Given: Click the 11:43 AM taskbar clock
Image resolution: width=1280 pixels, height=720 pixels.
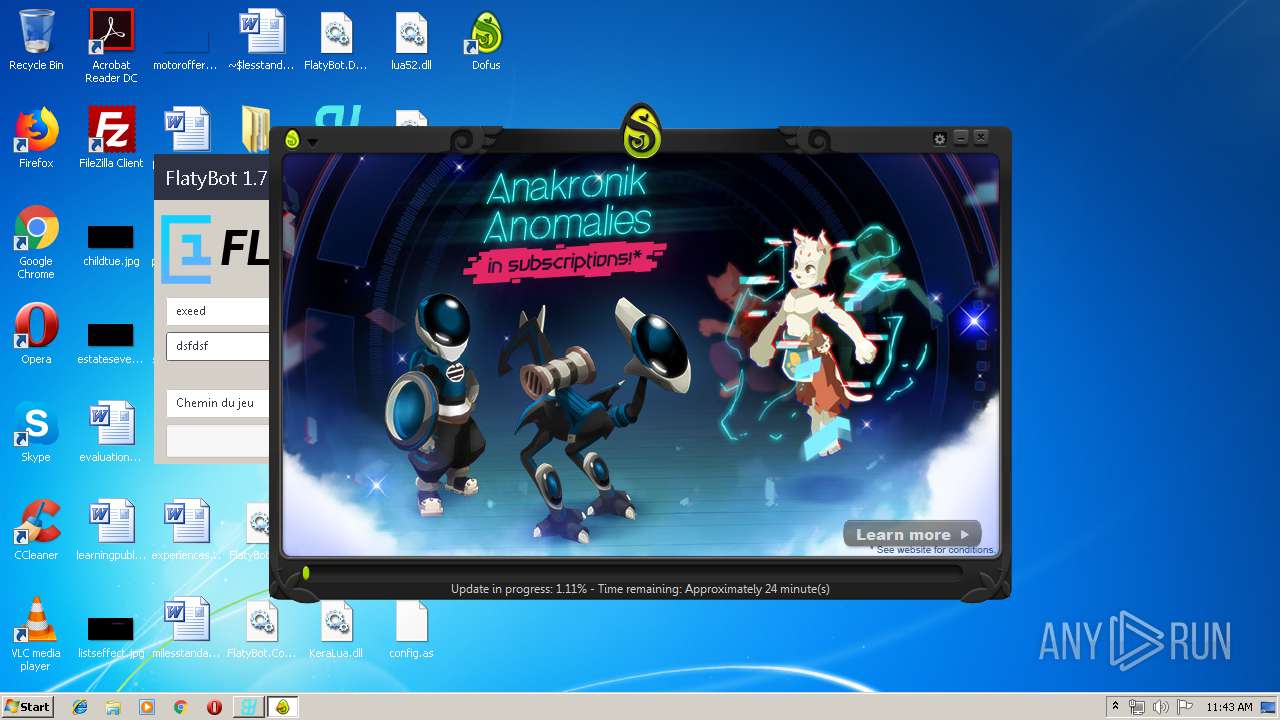Looking at the screenshot, I should tap(1229, 707).
